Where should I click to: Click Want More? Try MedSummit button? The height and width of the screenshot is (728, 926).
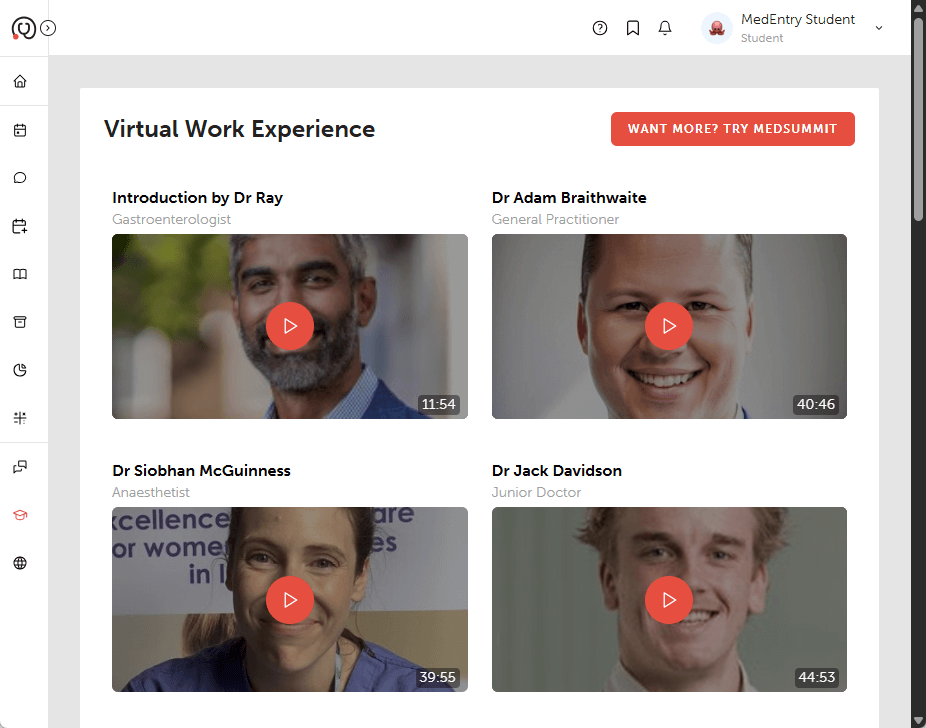click(x=732, y=129)
